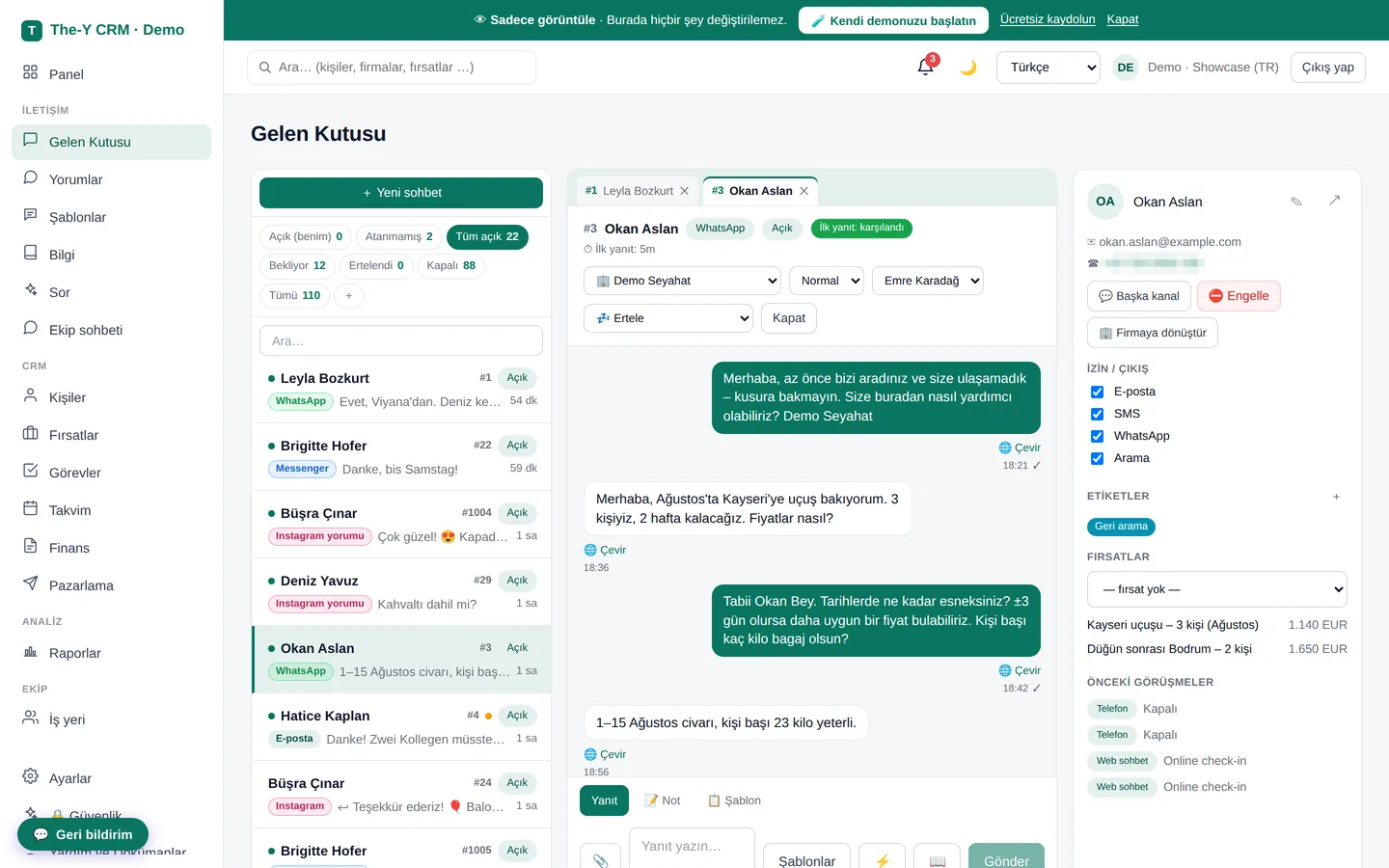Filter by Atanmamış chip
1389x868 pixels.
pos(399,236)
